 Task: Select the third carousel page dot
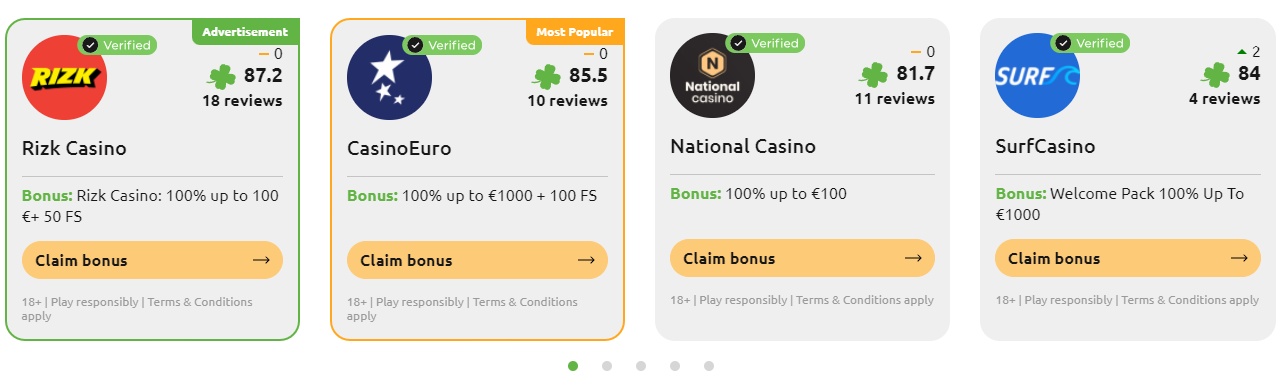[x=641, y=366]
